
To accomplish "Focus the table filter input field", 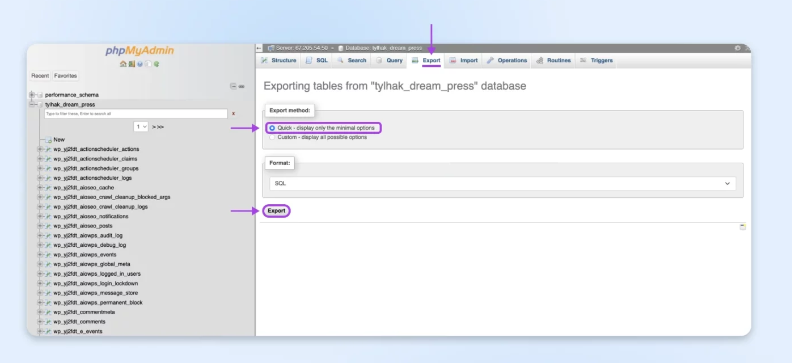I will (136, 114).
